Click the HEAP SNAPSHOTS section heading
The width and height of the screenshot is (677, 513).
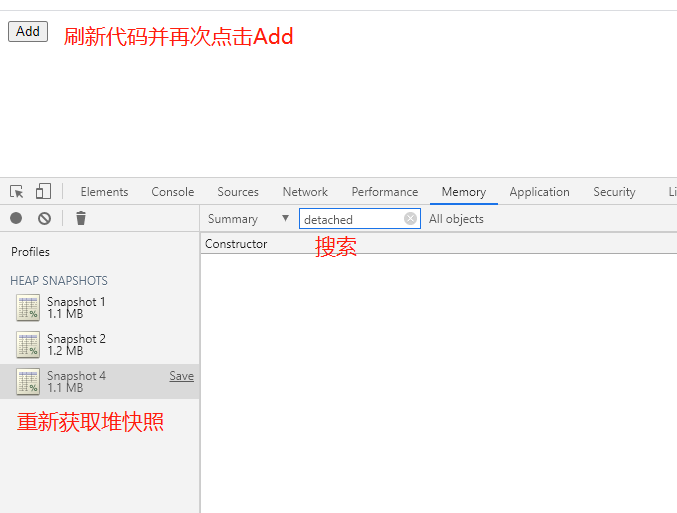[59, 281]
